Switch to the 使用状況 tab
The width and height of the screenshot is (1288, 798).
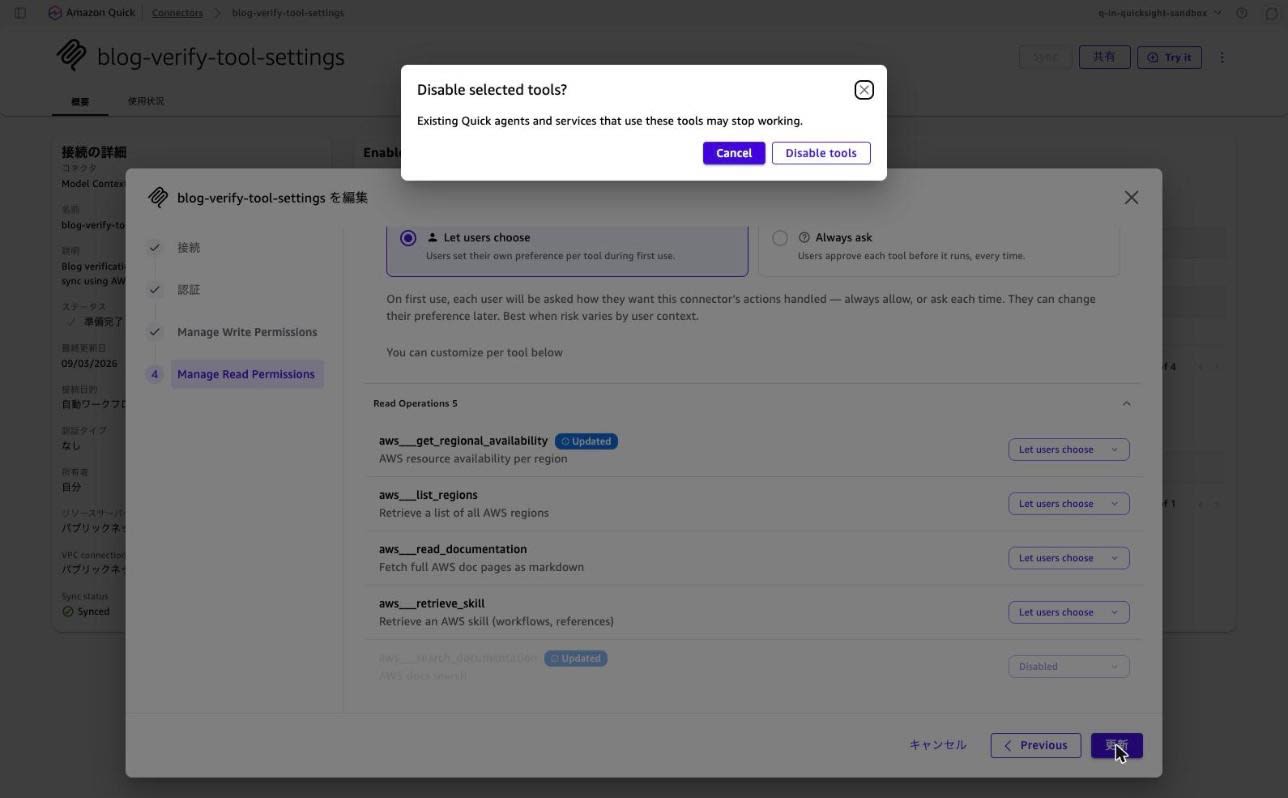[146, 101]
